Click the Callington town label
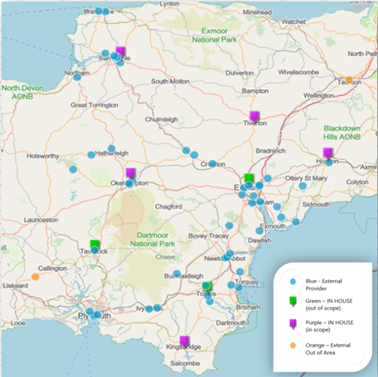The height and width of the screenshot is (377, 378). click(52, 268)
